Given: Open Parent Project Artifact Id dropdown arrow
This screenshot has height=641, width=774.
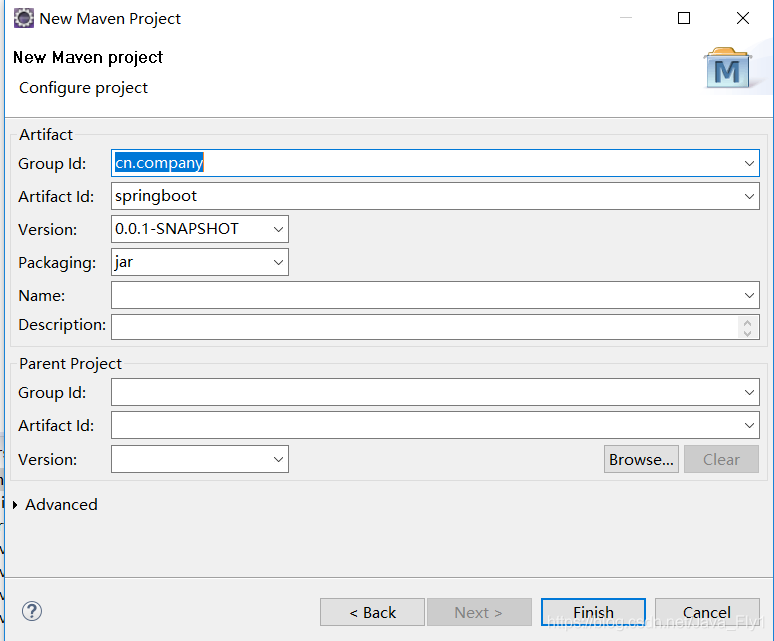Looking at the screenshot, I should (749, 425).
